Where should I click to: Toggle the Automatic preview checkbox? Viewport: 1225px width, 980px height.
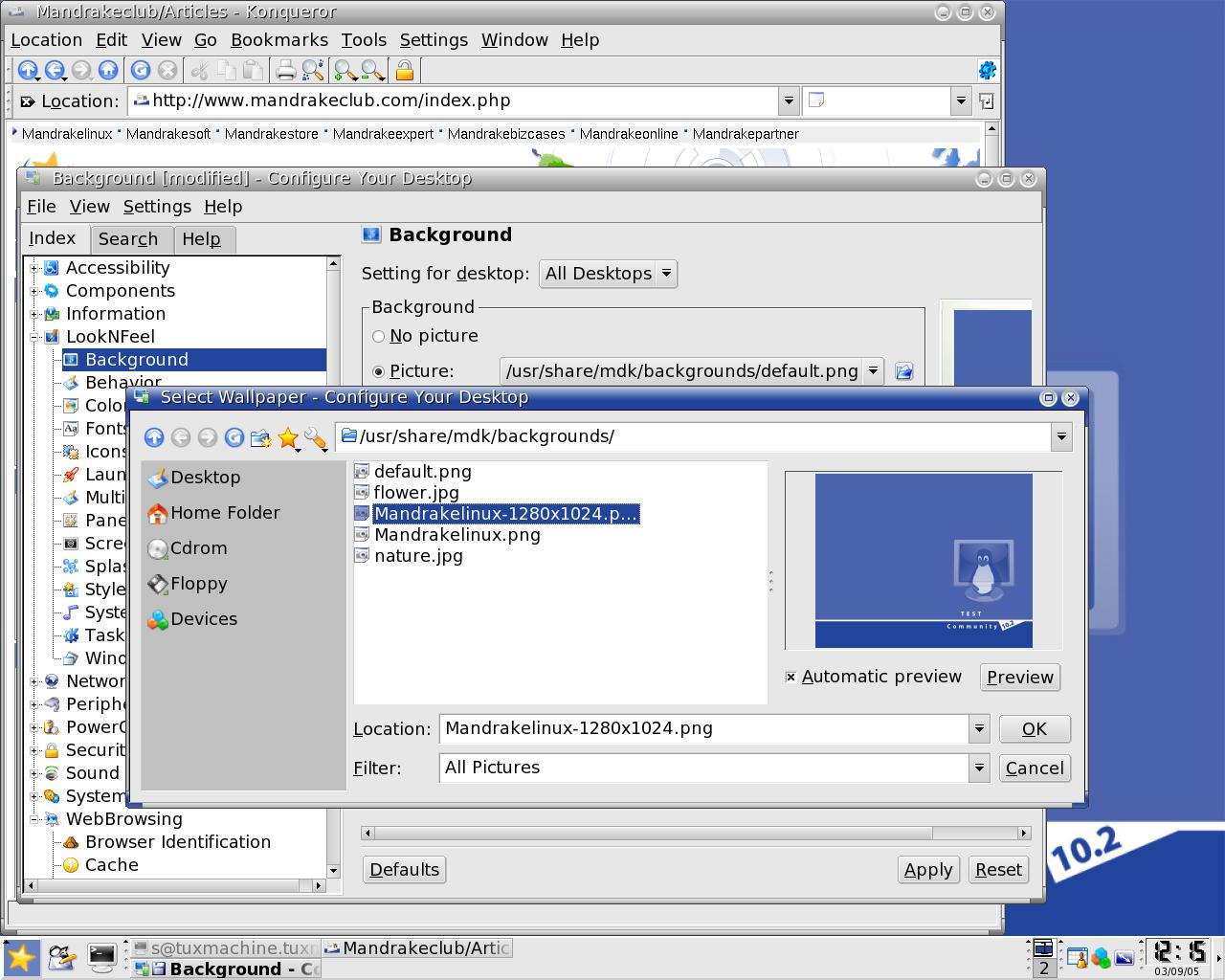791,677
